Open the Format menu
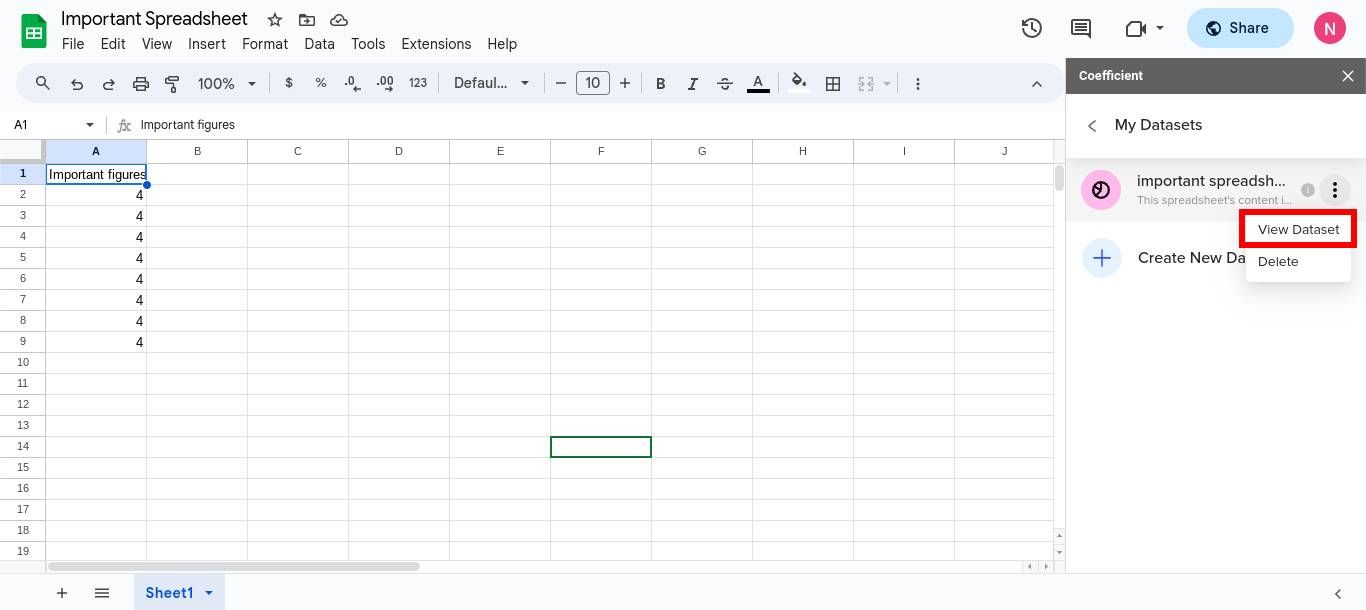 pos(264,44)
